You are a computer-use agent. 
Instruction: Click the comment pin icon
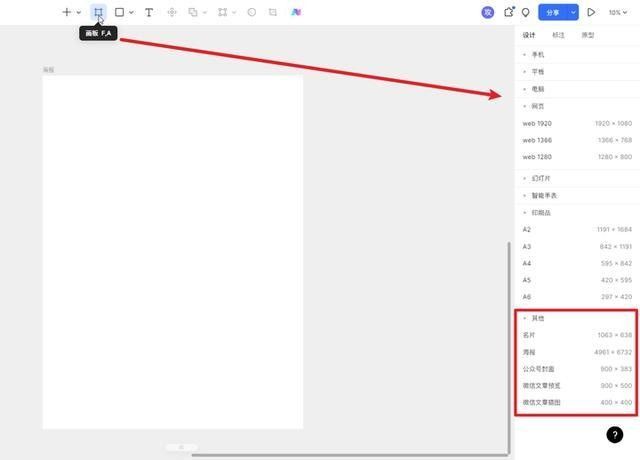click(526, 13)
